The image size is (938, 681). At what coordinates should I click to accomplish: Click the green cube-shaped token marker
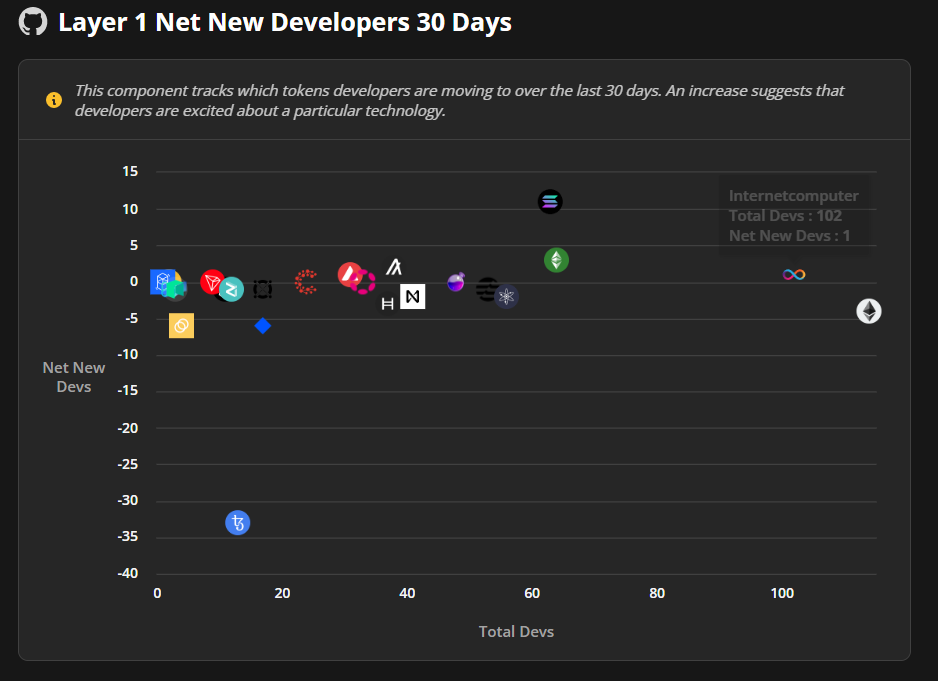[x=175, y=290]
